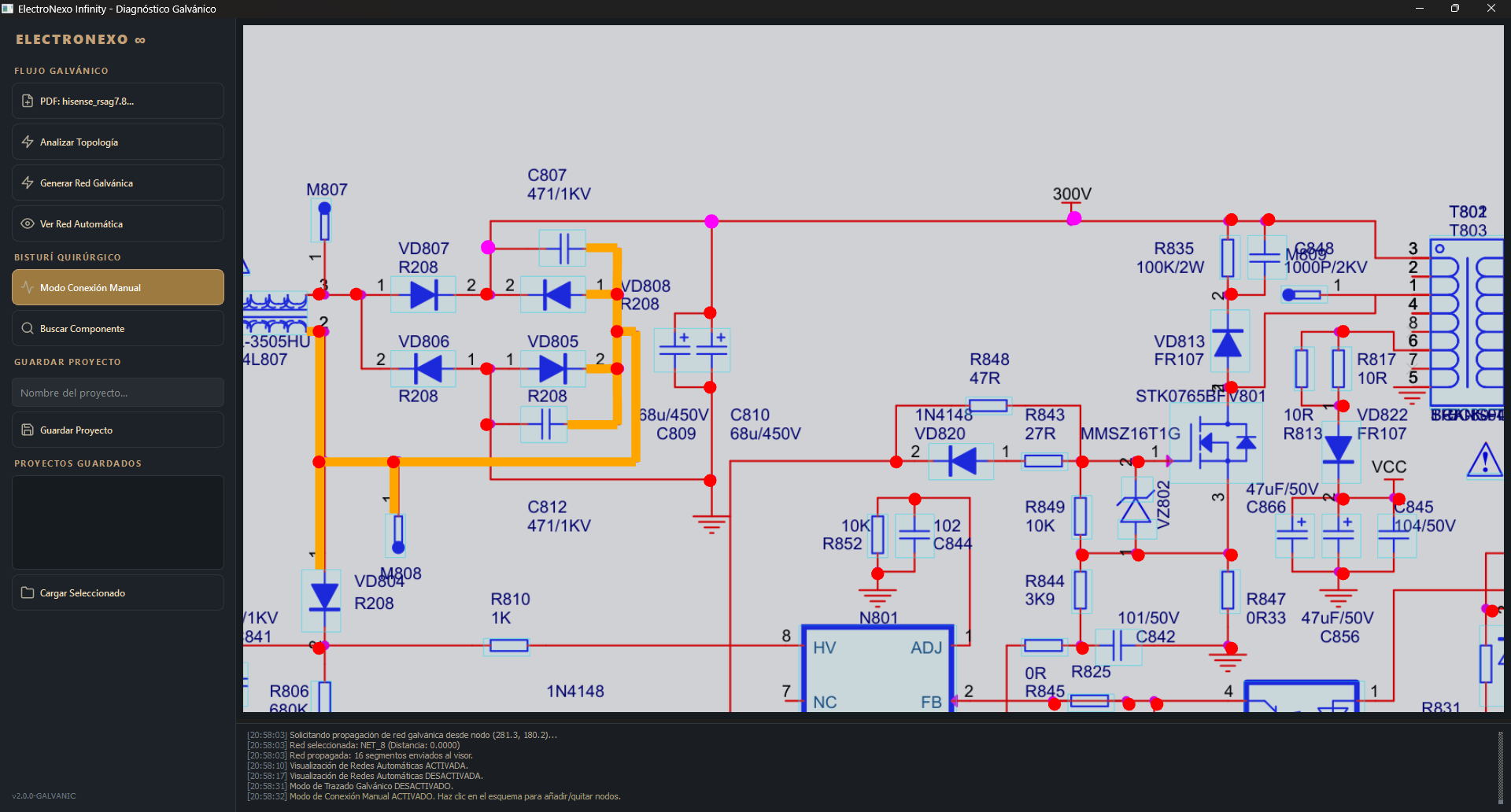Maximize the ElectroNexo Infinity window
The width and height of the screenshot is (1511, 812).
pyautogui.click(x=1455, y=9)
